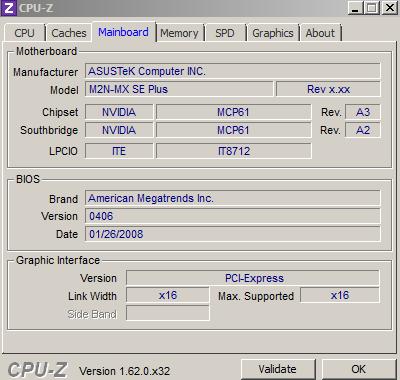Click the Link Width label

coord(92,296)
